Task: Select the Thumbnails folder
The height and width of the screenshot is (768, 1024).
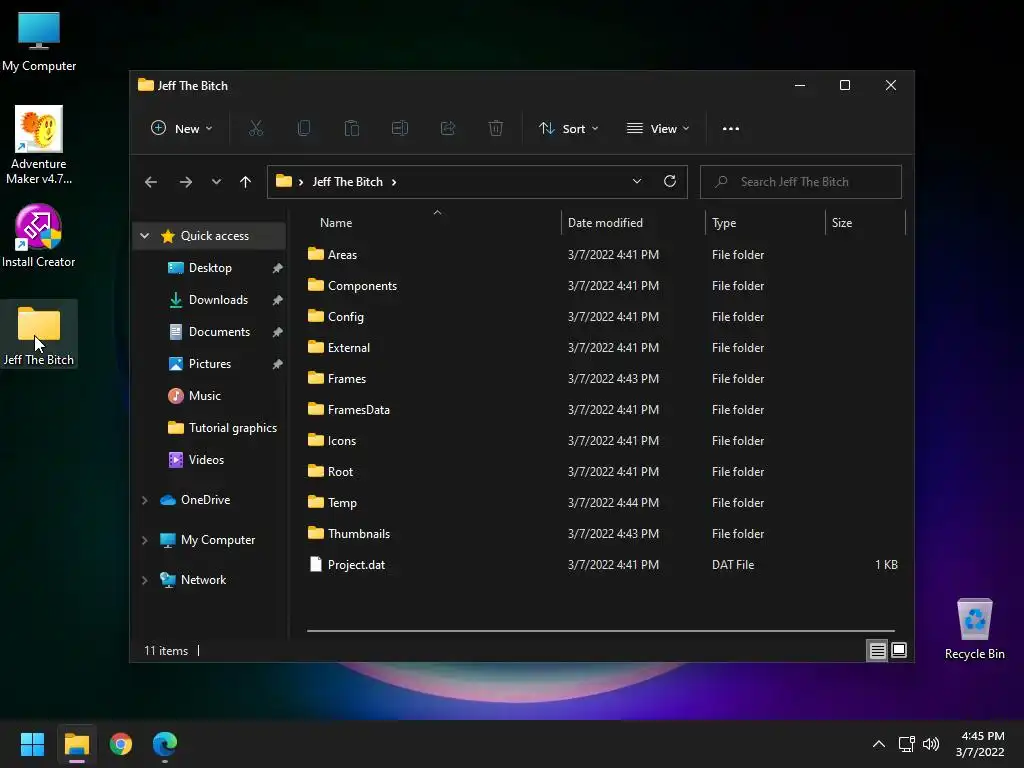Action: 602,534
